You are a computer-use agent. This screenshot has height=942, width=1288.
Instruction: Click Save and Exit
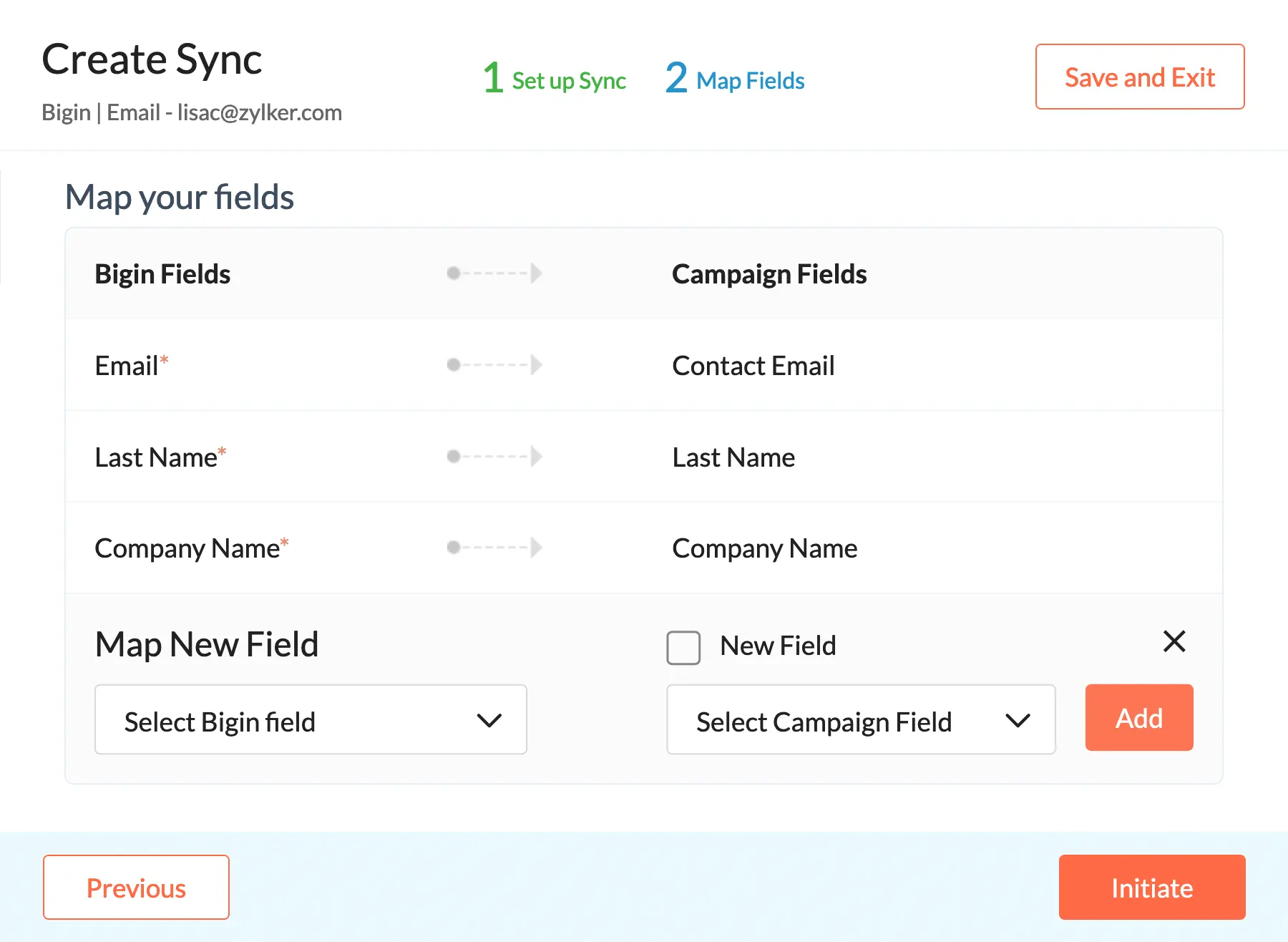[1140, 77]
